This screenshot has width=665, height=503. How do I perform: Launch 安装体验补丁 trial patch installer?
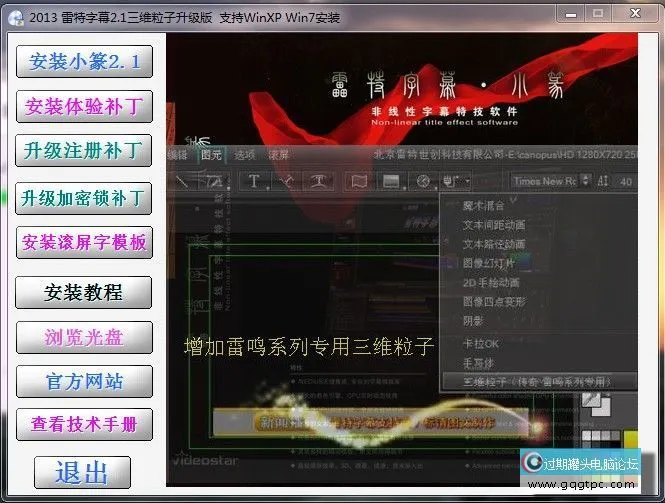pyautogui.click(x=84, y=106)
